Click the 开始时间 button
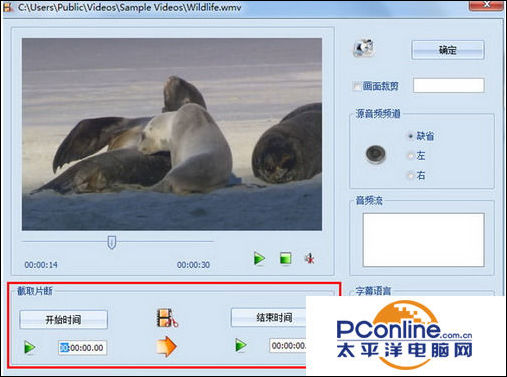The width and height of the screenshot is (507, 377). point(63,320)
